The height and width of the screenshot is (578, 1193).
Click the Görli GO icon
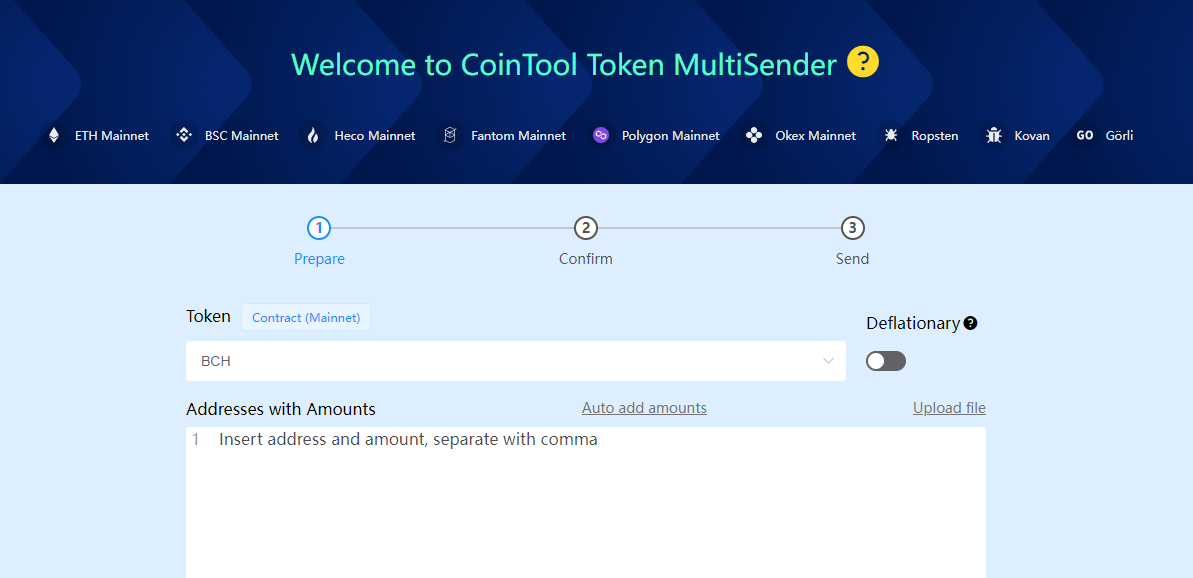(1085, 136)
